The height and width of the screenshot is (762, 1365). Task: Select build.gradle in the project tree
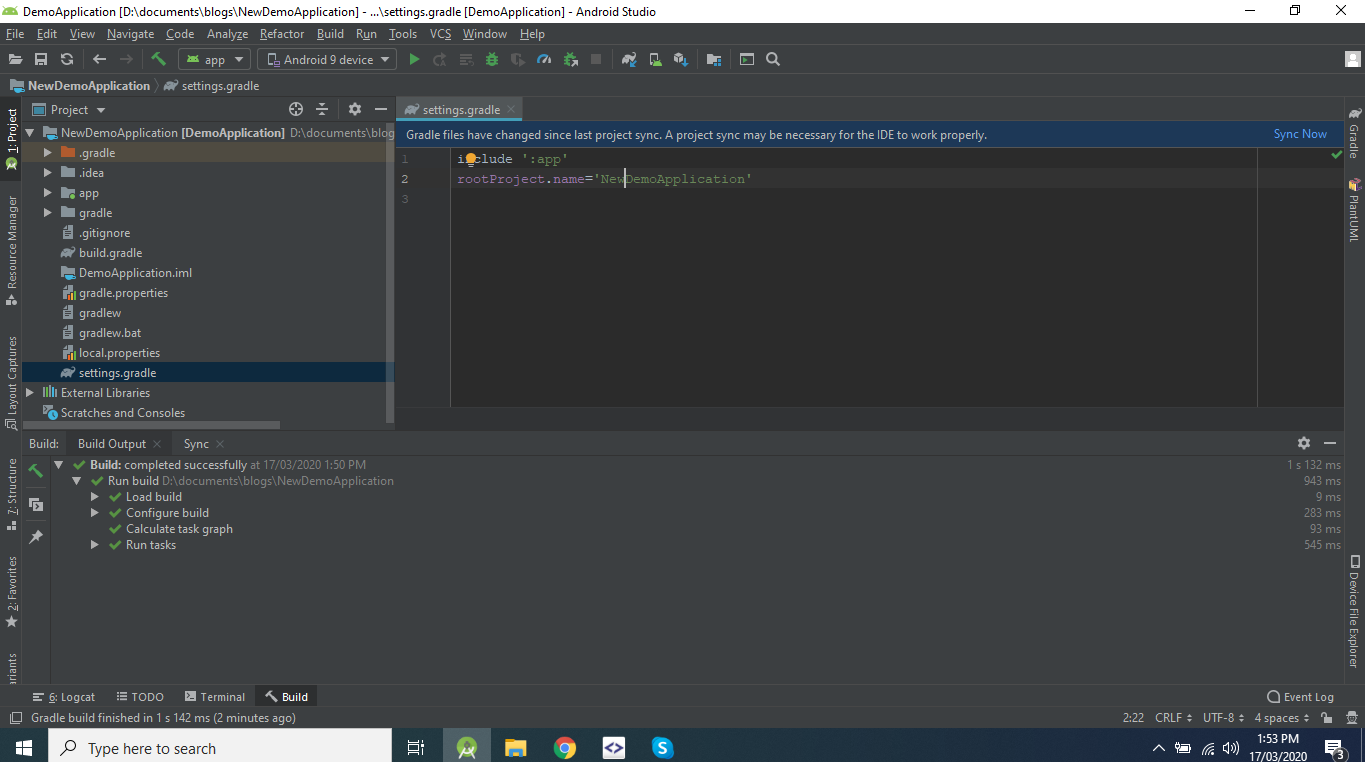pyautogui.click(x=110, y=253)
